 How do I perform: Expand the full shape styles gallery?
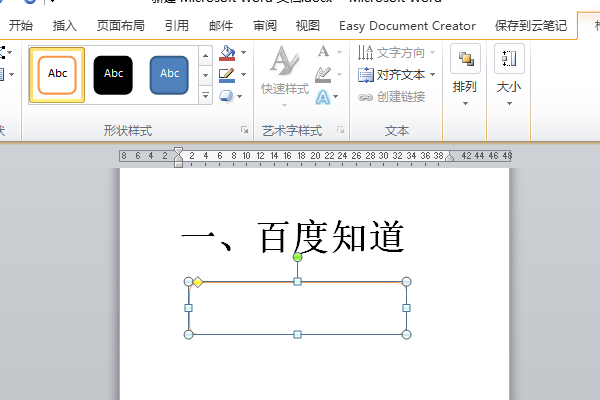click(205, 95)
